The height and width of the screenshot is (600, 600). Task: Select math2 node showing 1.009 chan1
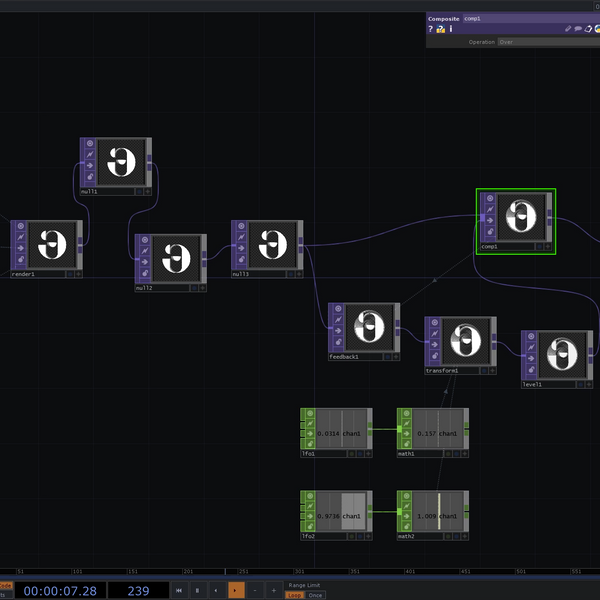437,512
